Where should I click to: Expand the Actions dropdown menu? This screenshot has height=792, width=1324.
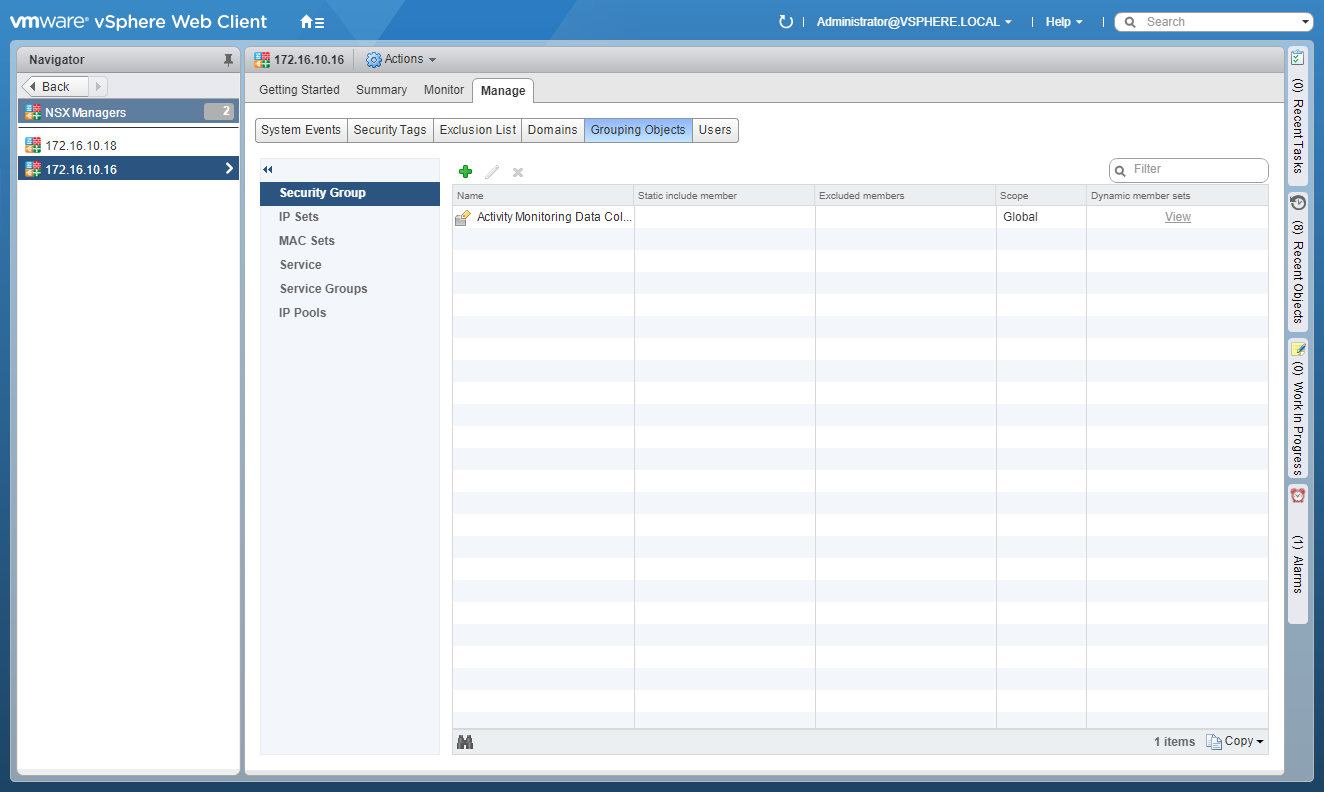point(402,60)
